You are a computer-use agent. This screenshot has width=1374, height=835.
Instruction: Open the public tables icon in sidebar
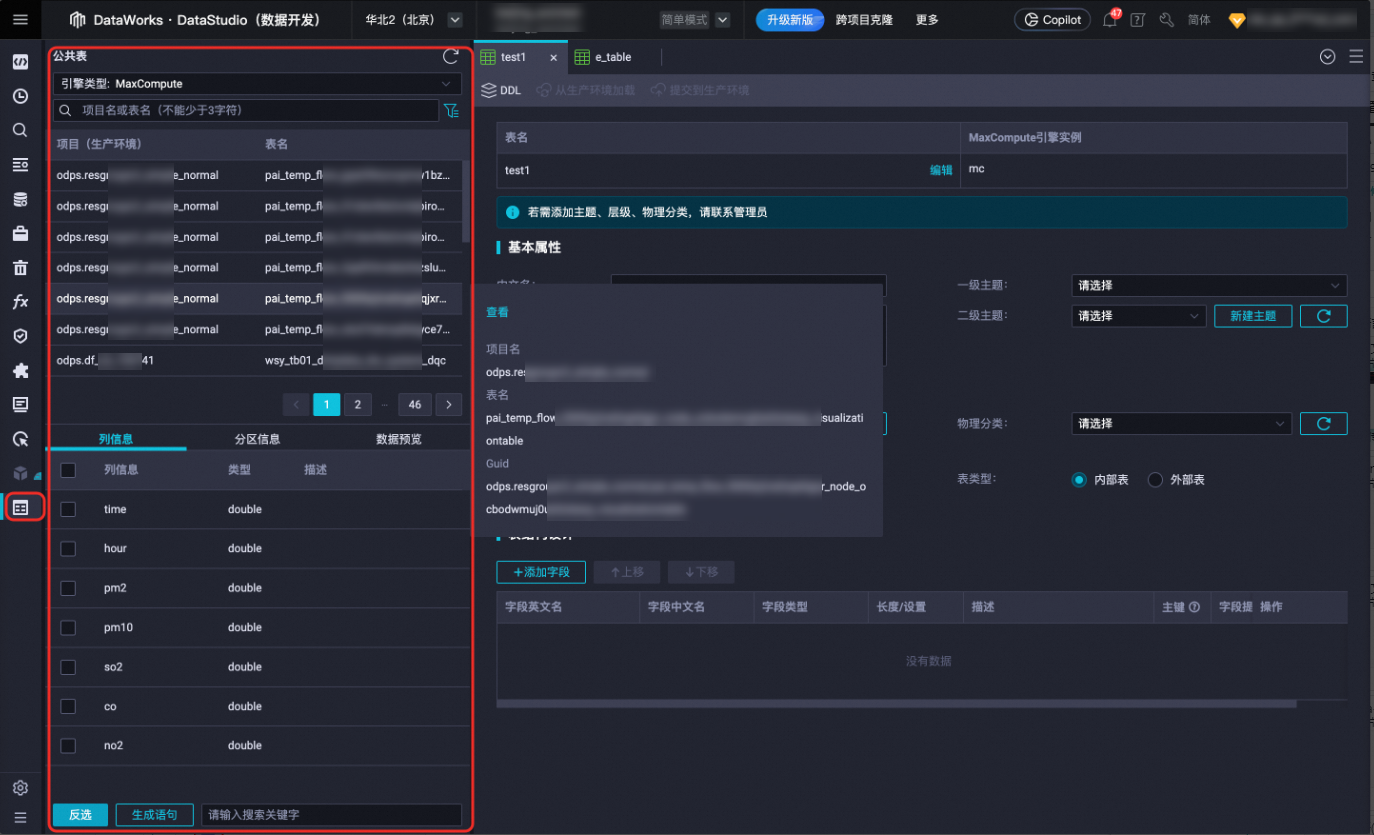click(x=20, y=507)
